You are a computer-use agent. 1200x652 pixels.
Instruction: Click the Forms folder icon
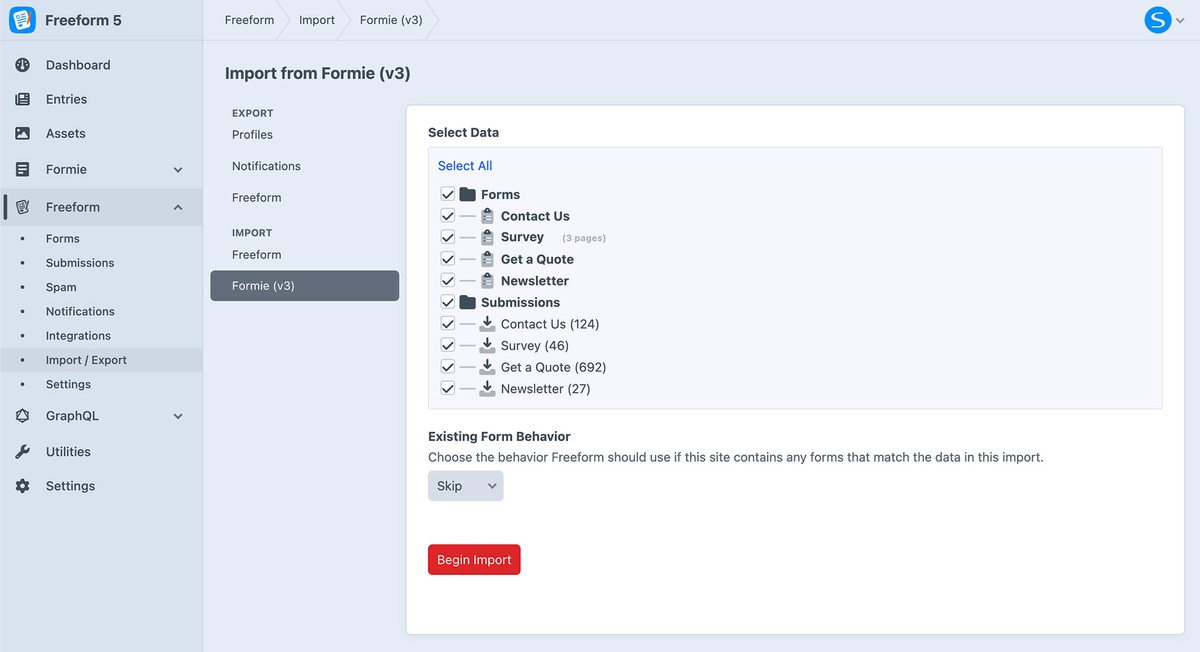468,194
